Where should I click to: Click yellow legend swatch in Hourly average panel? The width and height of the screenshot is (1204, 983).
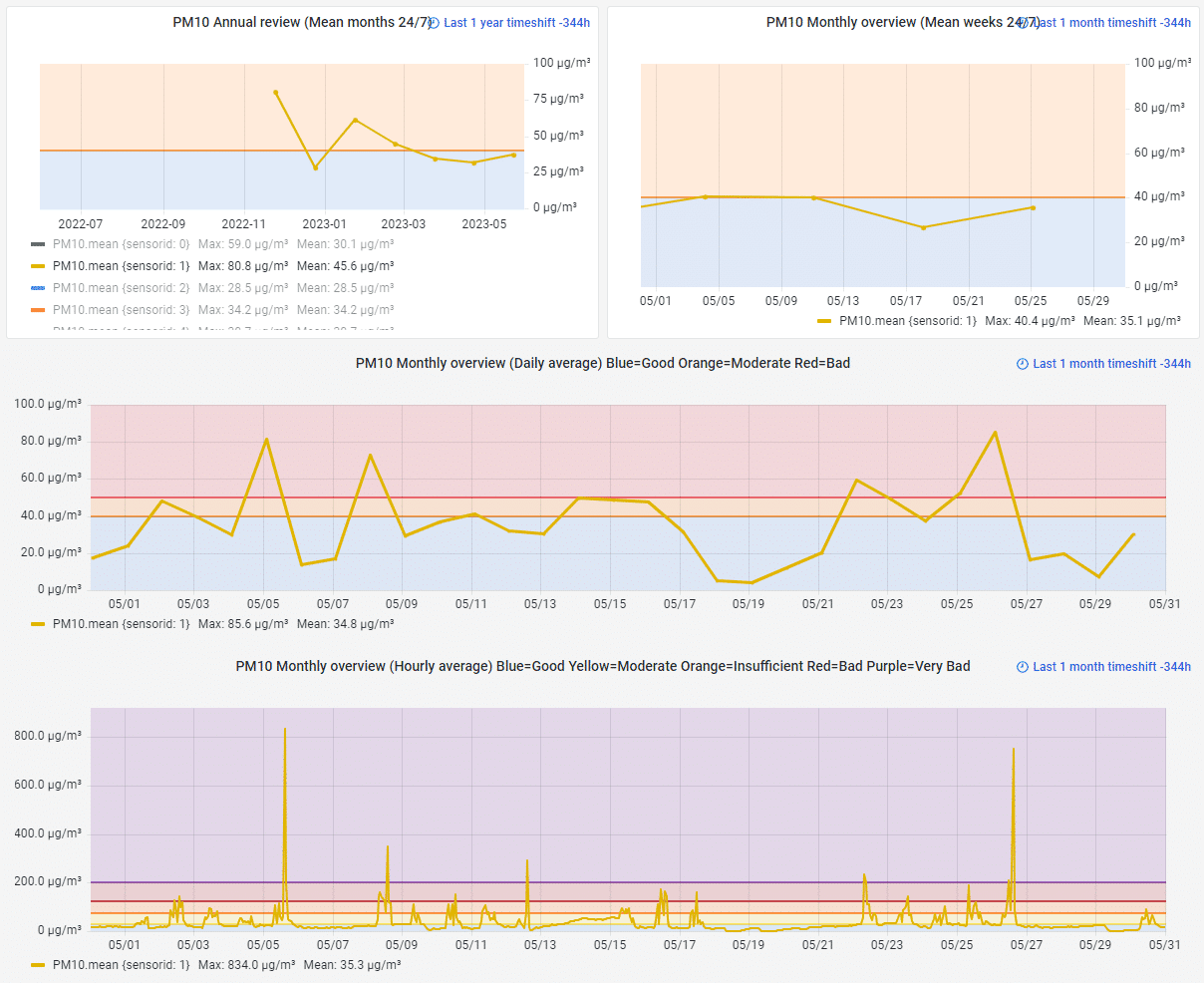click(38, 965)
